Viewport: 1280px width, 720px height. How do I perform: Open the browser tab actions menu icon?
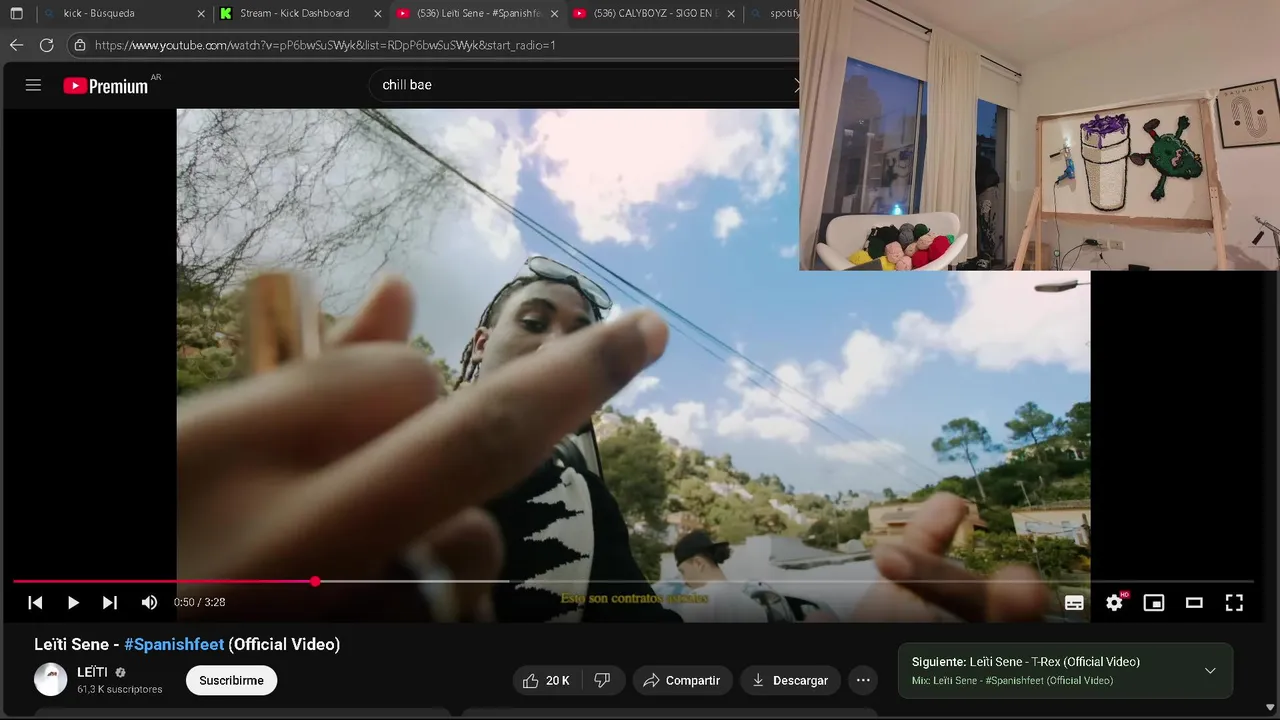16,13
